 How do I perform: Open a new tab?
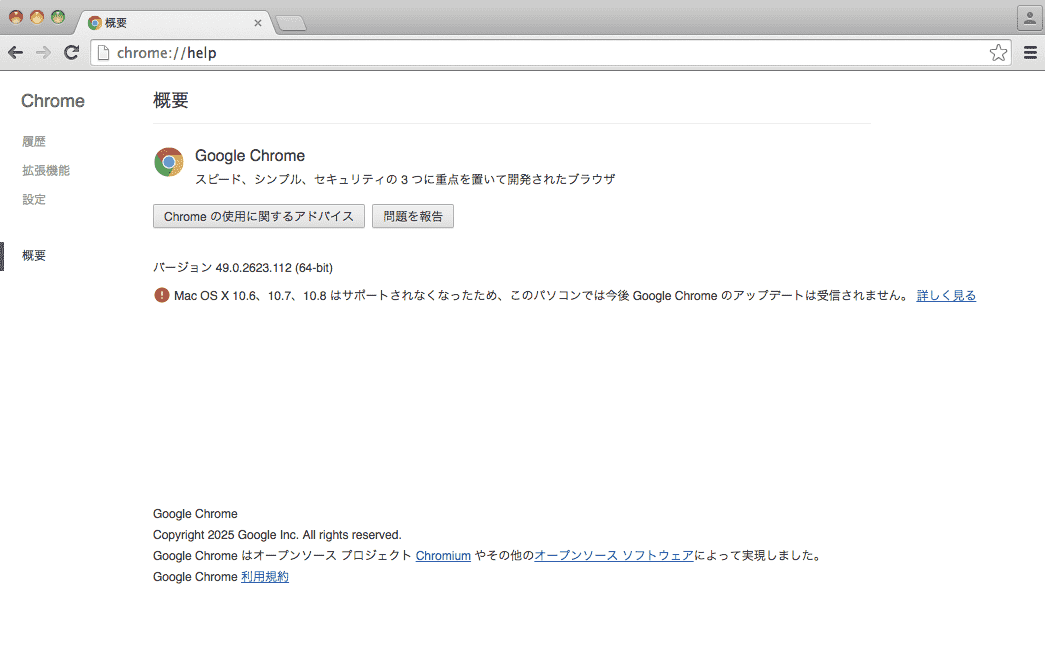coord(291,23)
